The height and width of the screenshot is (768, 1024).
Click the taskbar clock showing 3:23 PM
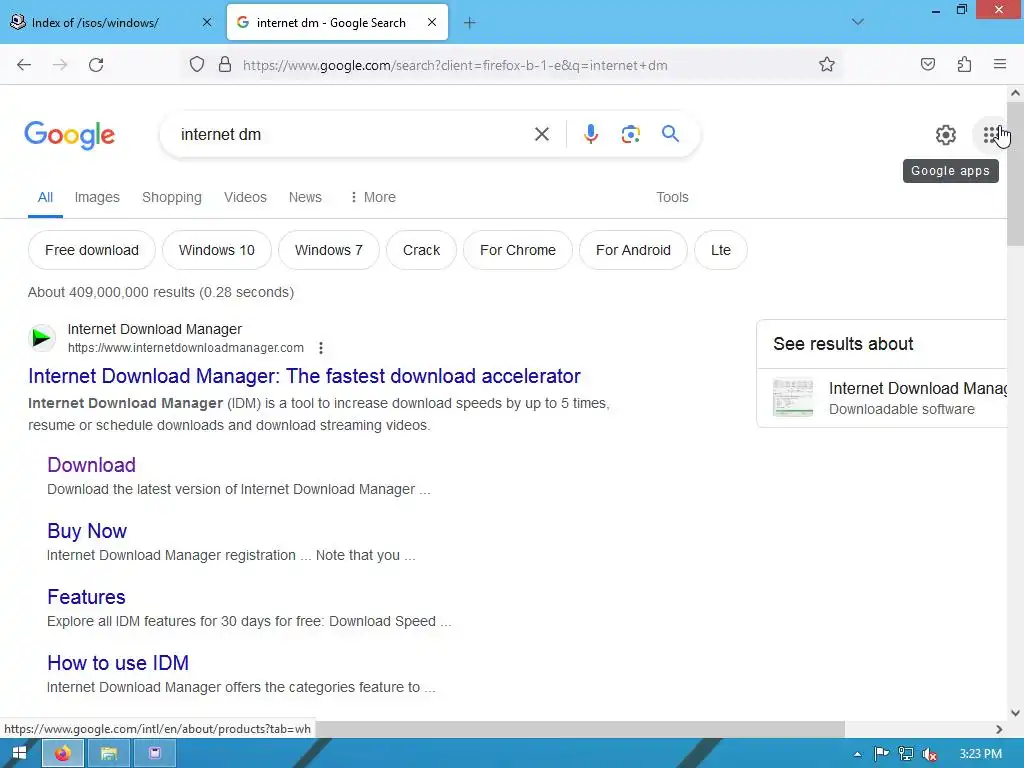981,754
